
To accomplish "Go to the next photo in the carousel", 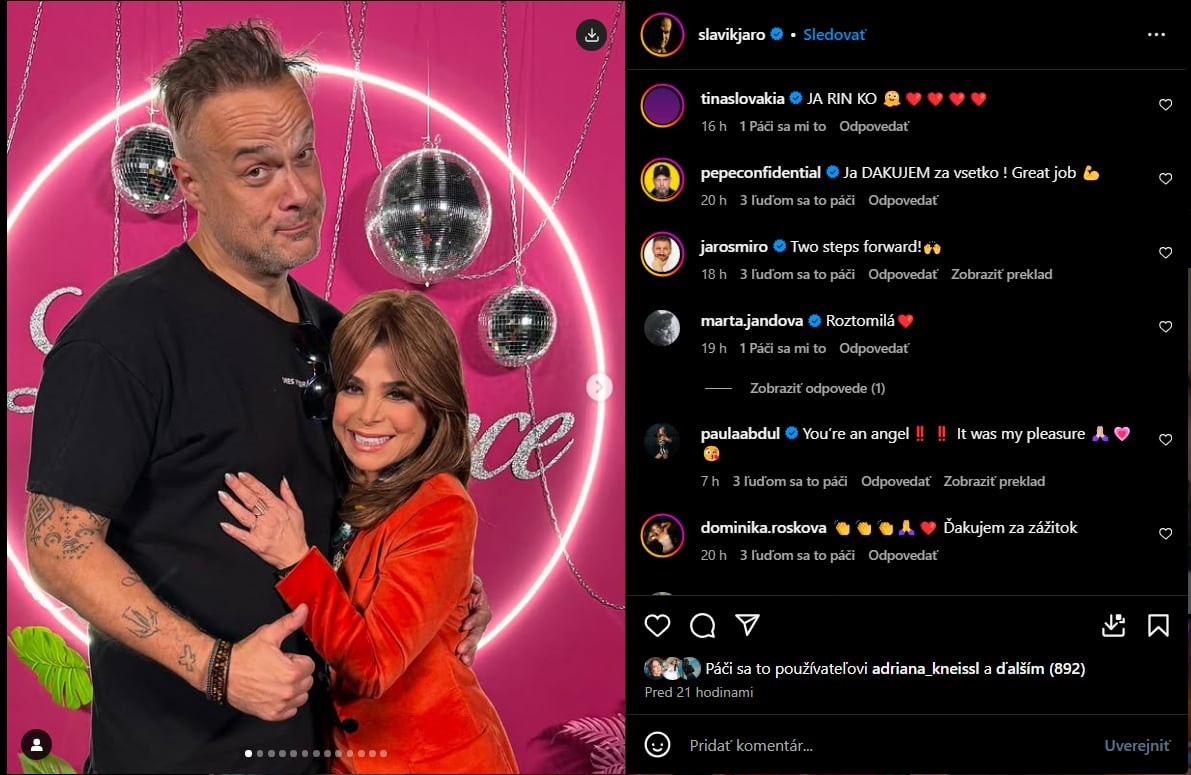I will [599, 388].
